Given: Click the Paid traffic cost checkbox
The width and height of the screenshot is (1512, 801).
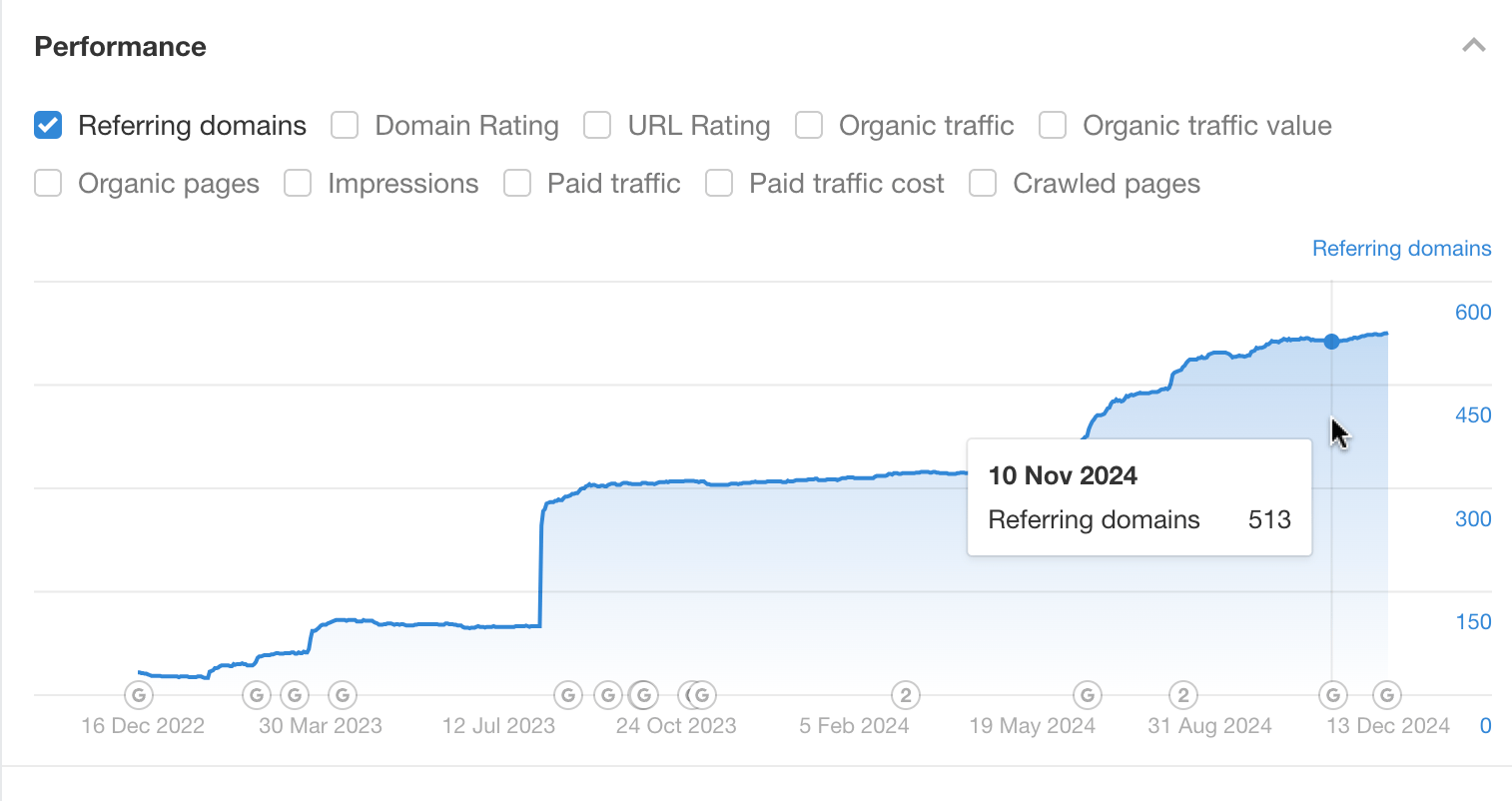Looking at the screenshot, I should pos(719,183).
